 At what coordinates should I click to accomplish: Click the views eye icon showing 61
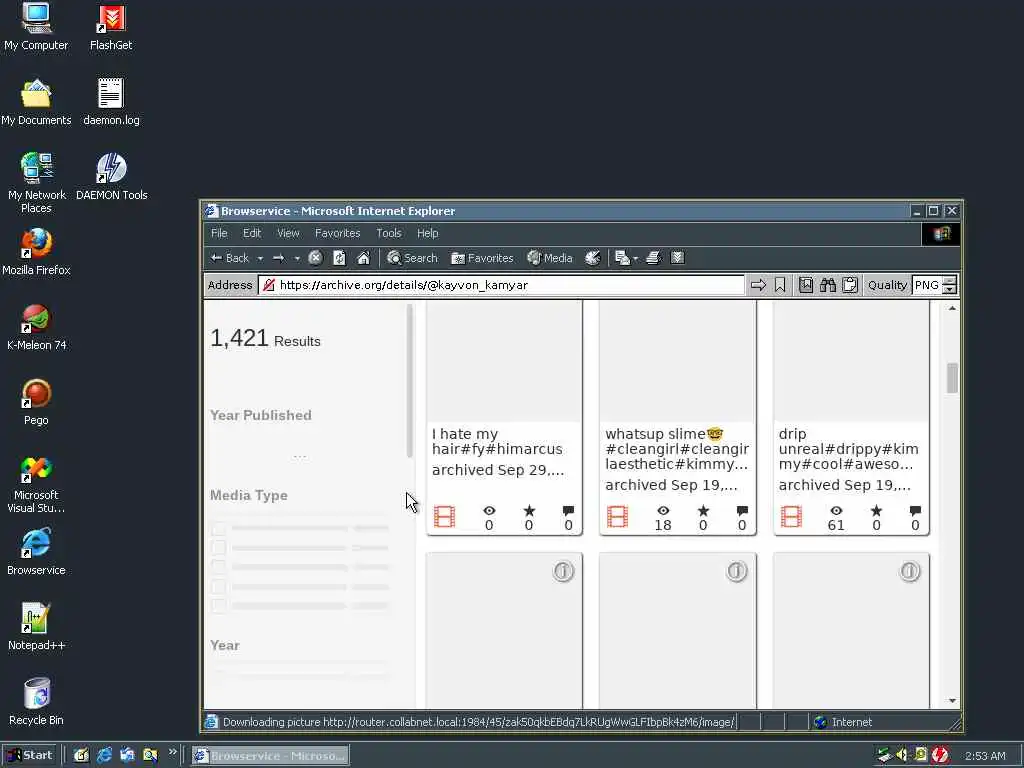(836, 511)
